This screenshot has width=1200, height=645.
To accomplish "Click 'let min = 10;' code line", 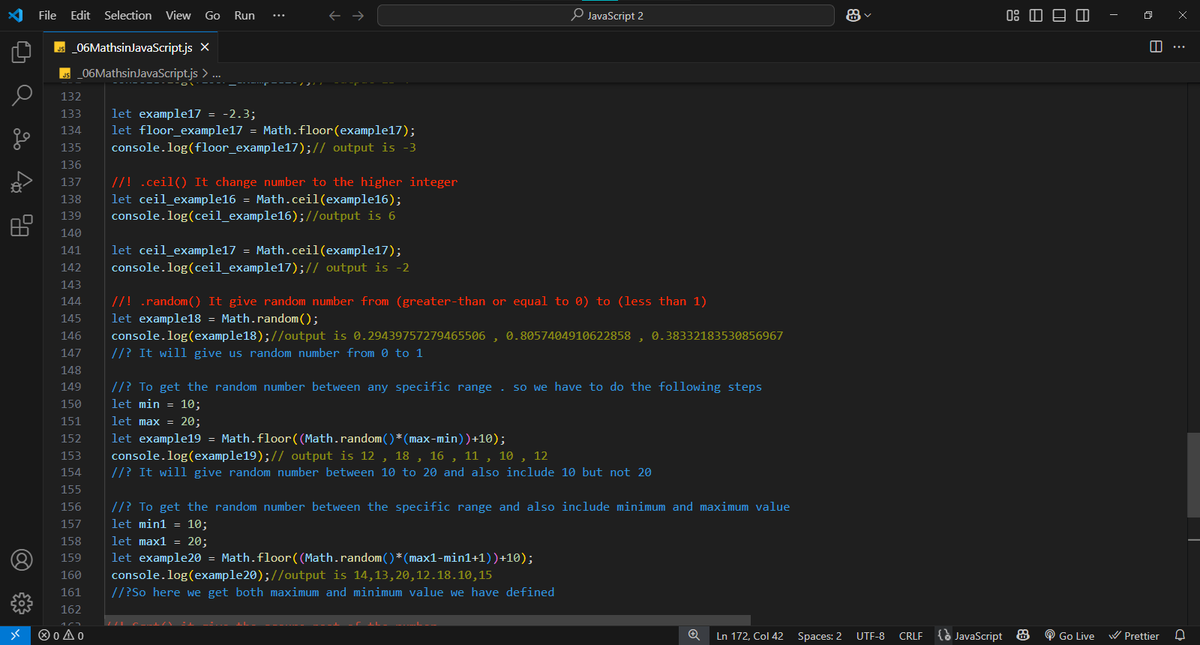I will [x=156, y=404].
